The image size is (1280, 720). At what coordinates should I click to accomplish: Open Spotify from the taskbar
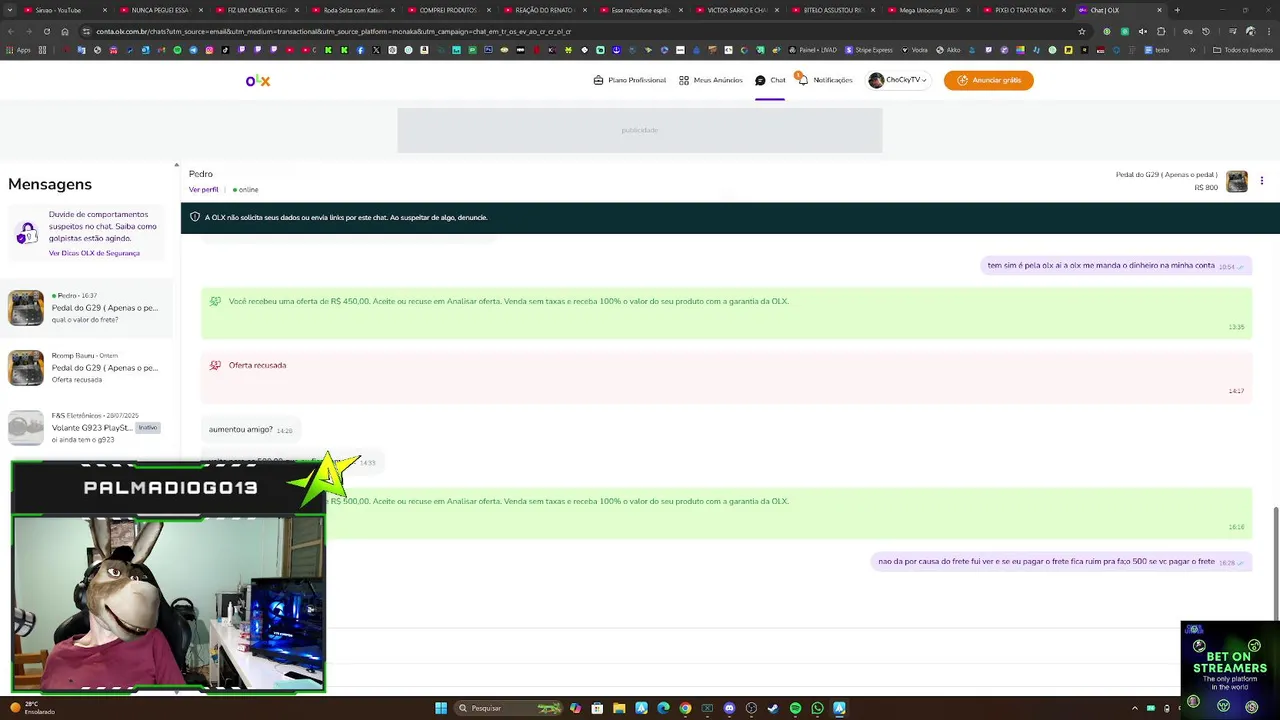(795, 708)
